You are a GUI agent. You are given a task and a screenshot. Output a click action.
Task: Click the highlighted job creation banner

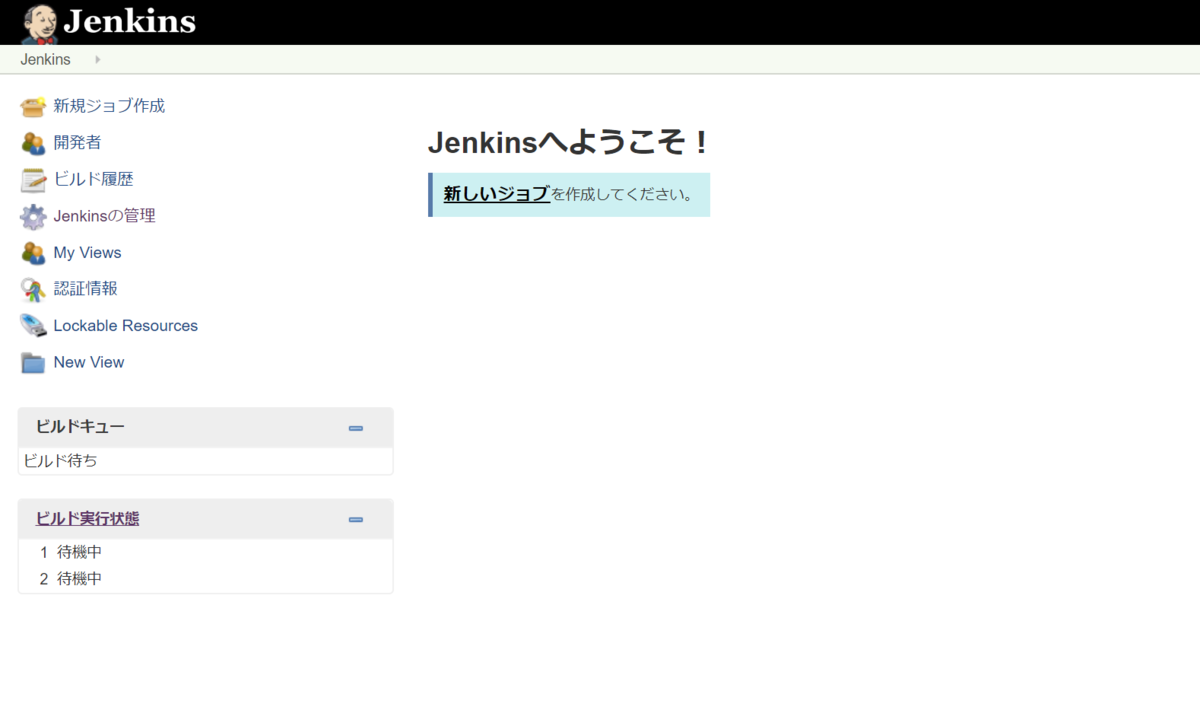tap(569, 195)
